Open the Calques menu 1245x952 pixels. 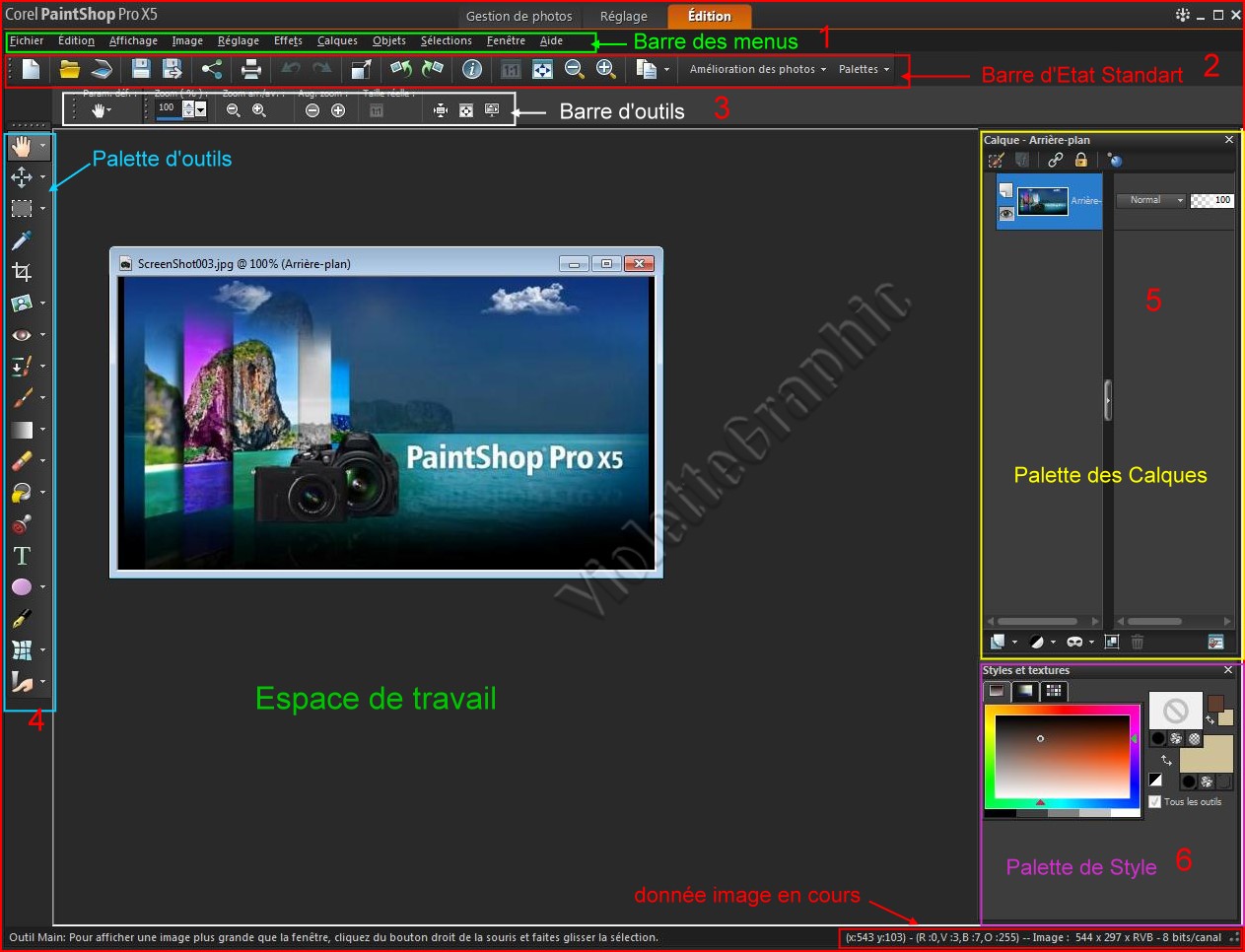337,40
